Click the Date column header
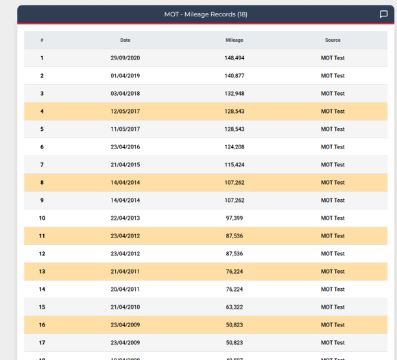Screen dimensions: 397x360 coord(125,40)
